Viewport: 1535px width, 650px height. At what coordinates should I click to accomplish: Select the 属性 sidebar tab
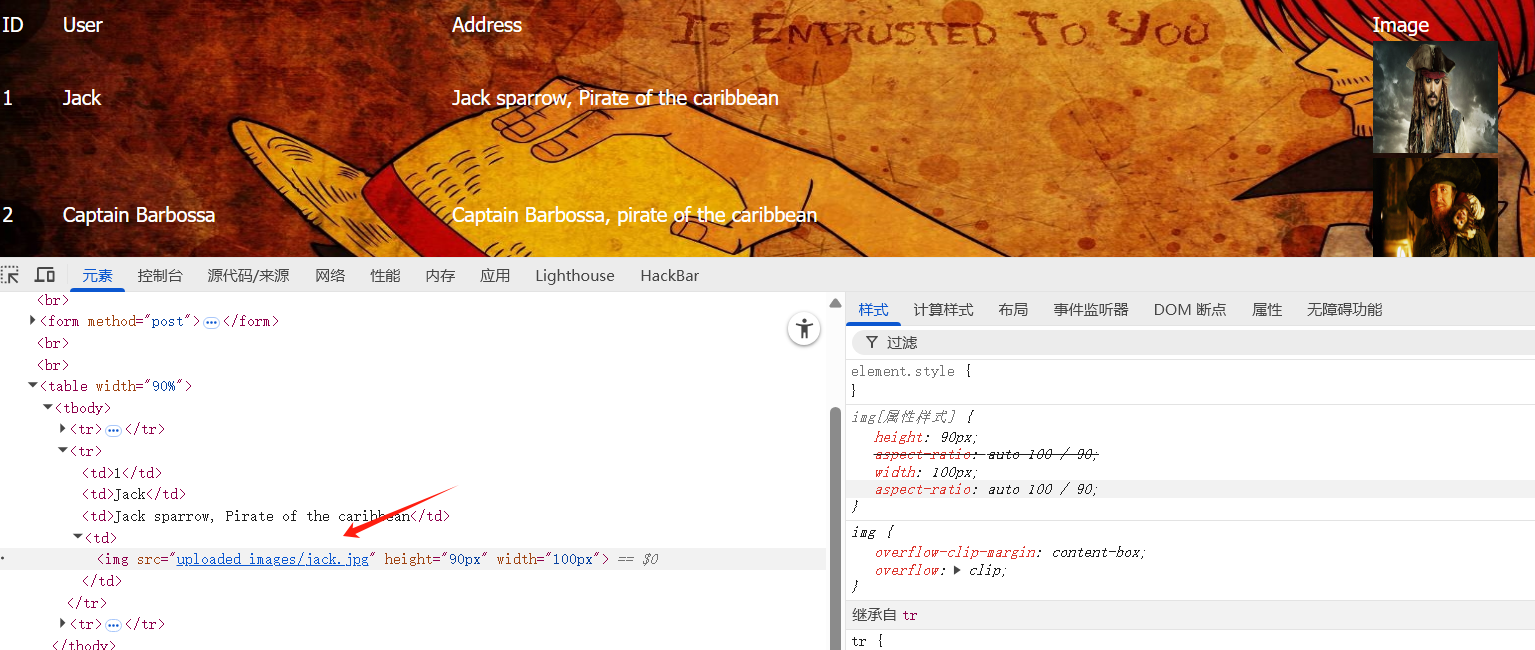(x=1267, y=310)
